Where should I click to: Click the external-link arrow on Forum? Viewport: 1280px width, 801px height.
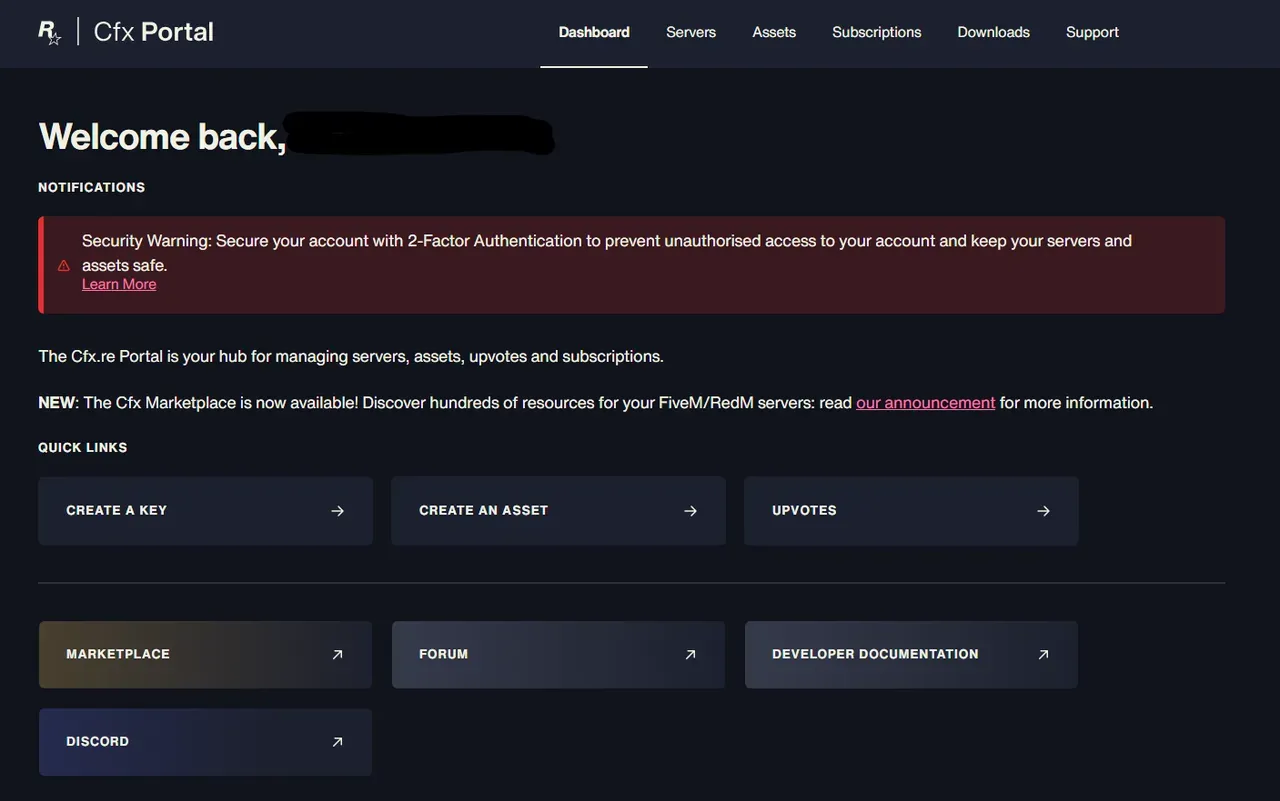click(x=691, y=655)
